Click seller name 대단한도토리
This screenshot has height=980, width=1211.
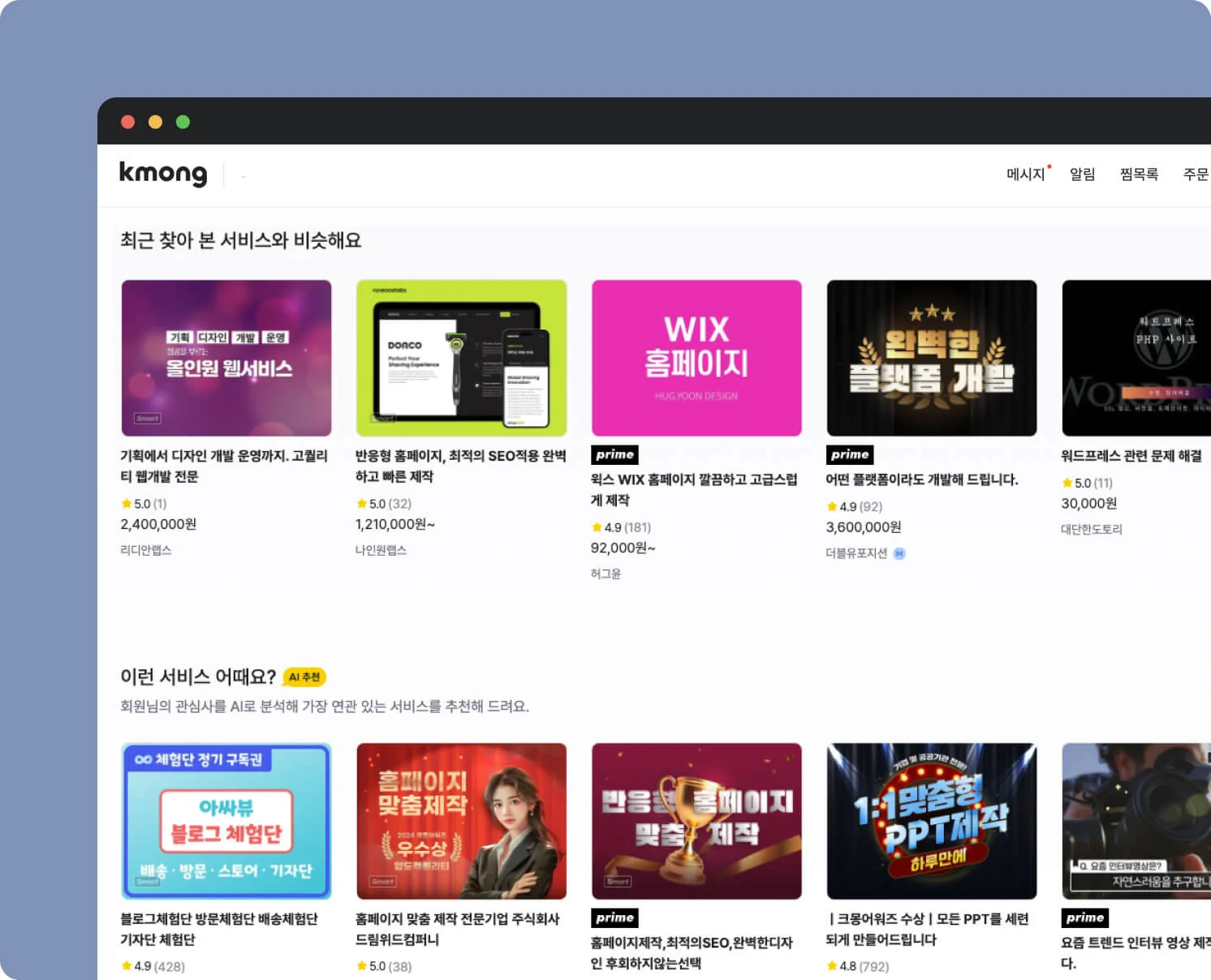point(1092,530)
